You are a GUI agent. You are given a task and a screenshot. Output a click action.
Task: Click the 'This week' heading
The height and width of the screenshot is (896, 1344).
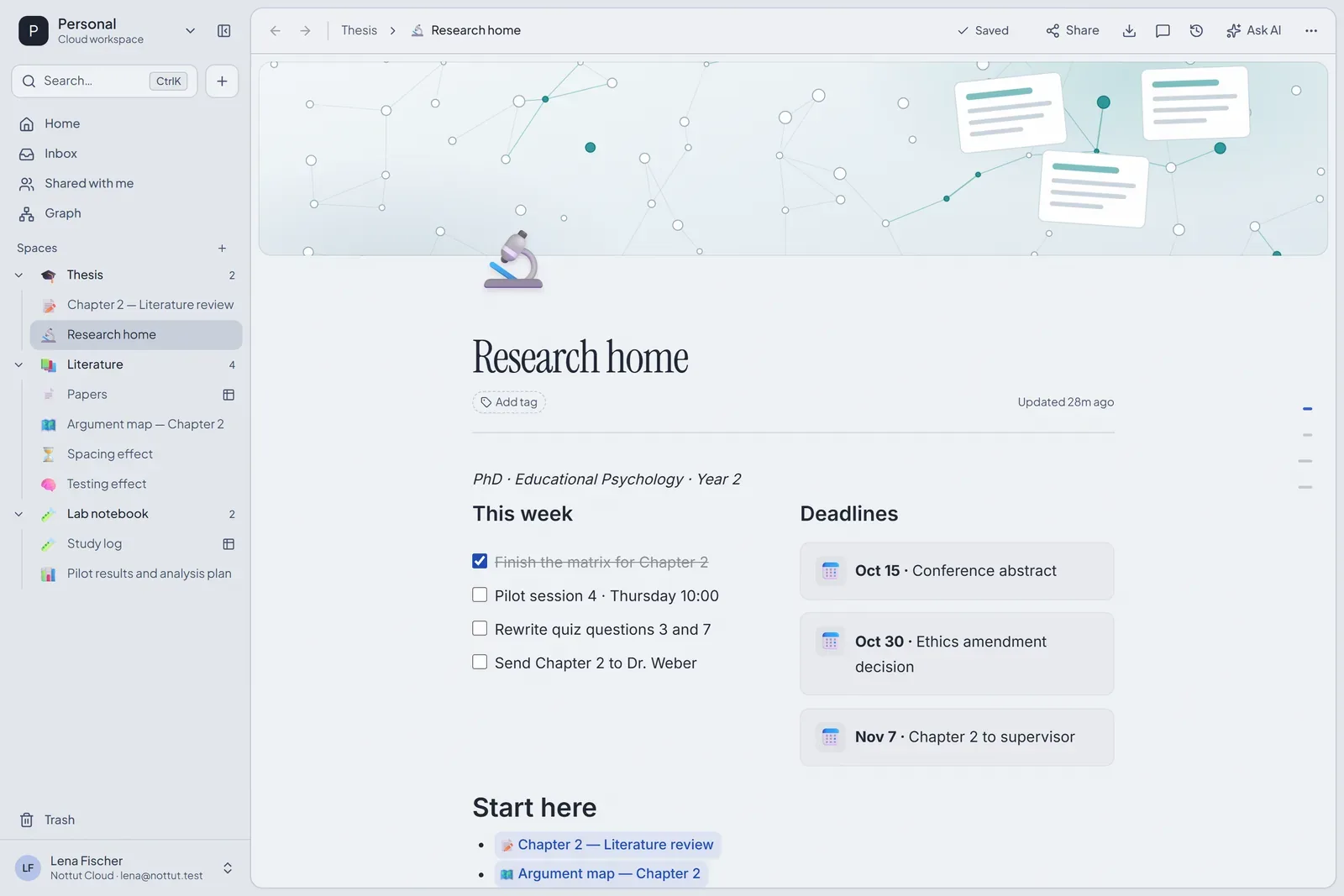point(522,514)
